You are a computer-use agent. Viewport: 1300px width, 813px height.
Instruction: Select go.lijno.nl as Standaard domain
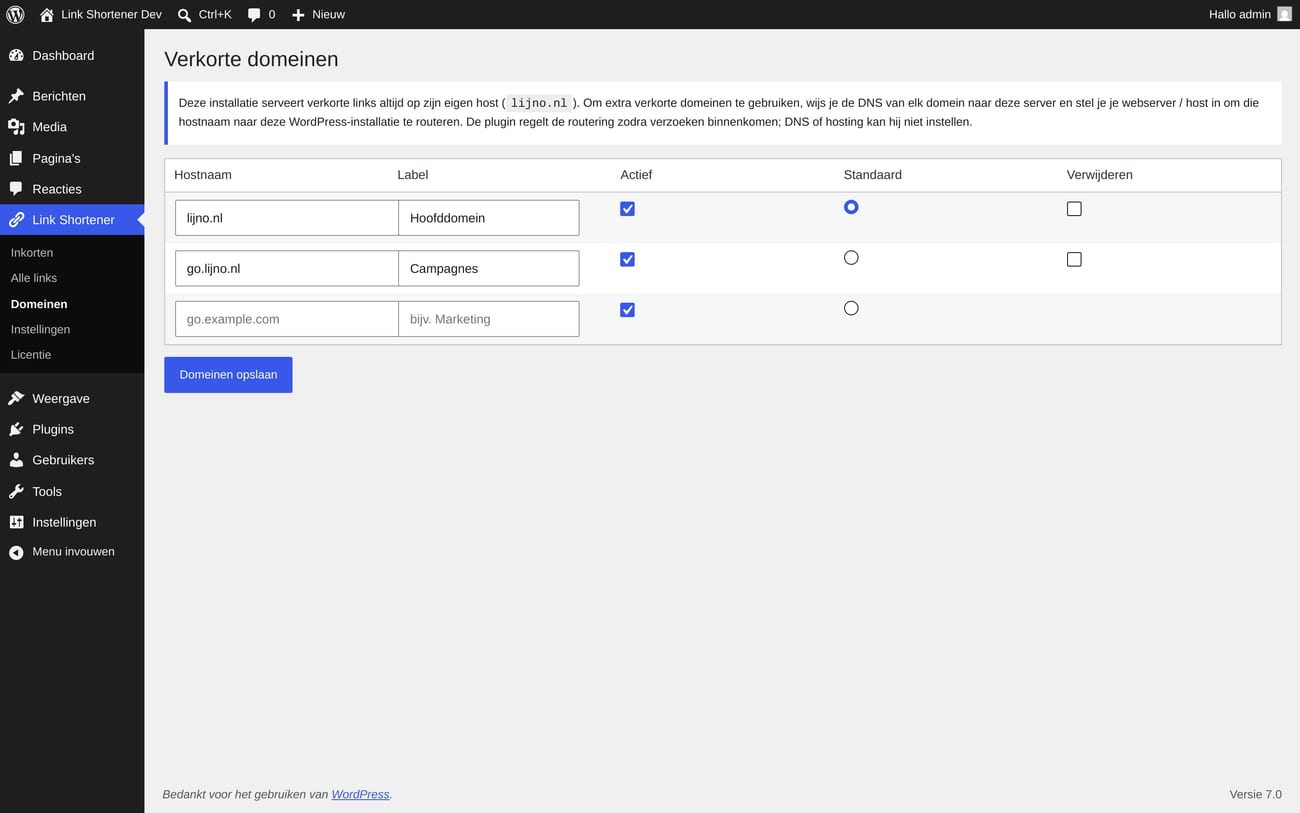pos(851,257)
